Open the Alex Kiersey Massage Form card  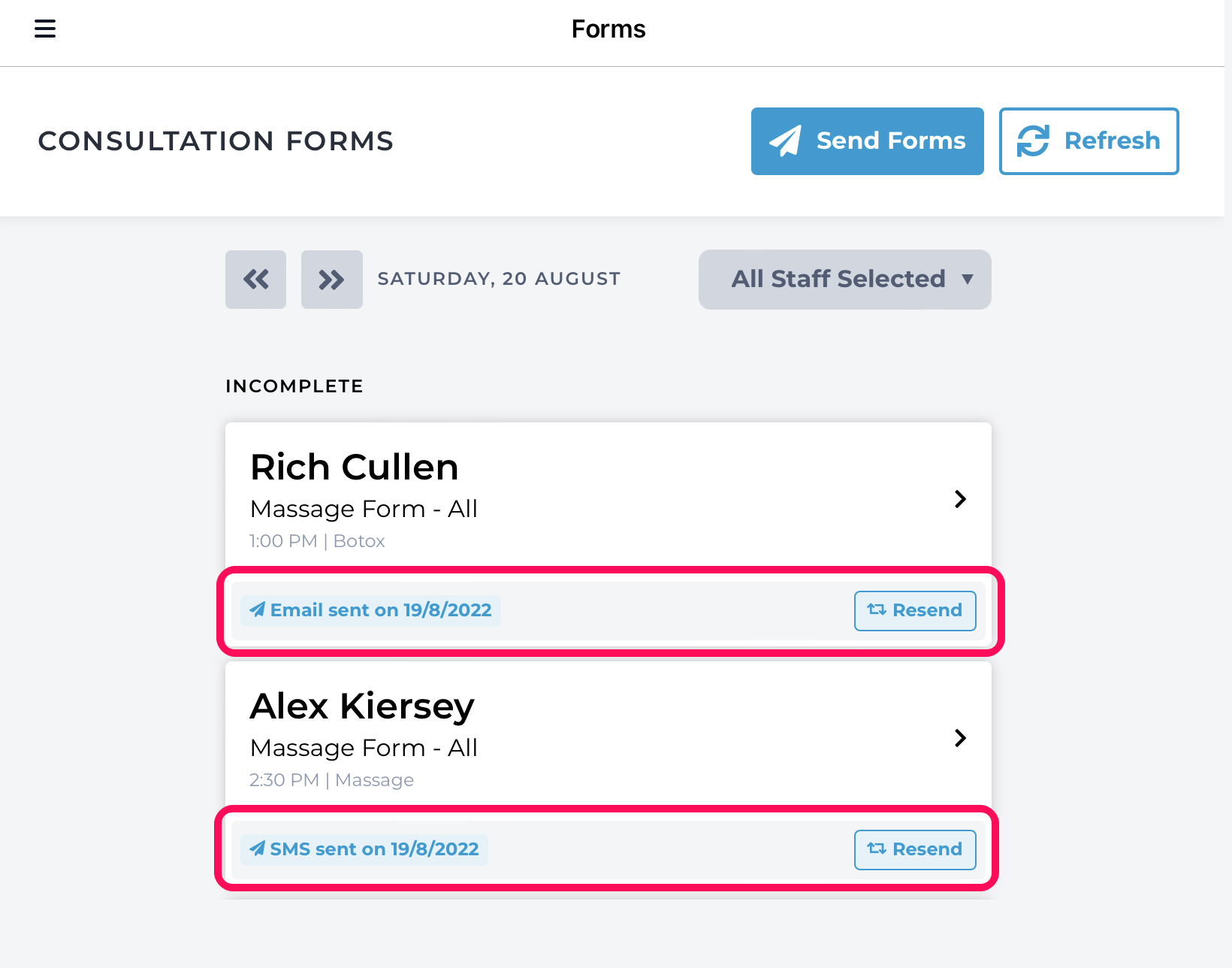point(608,738)
